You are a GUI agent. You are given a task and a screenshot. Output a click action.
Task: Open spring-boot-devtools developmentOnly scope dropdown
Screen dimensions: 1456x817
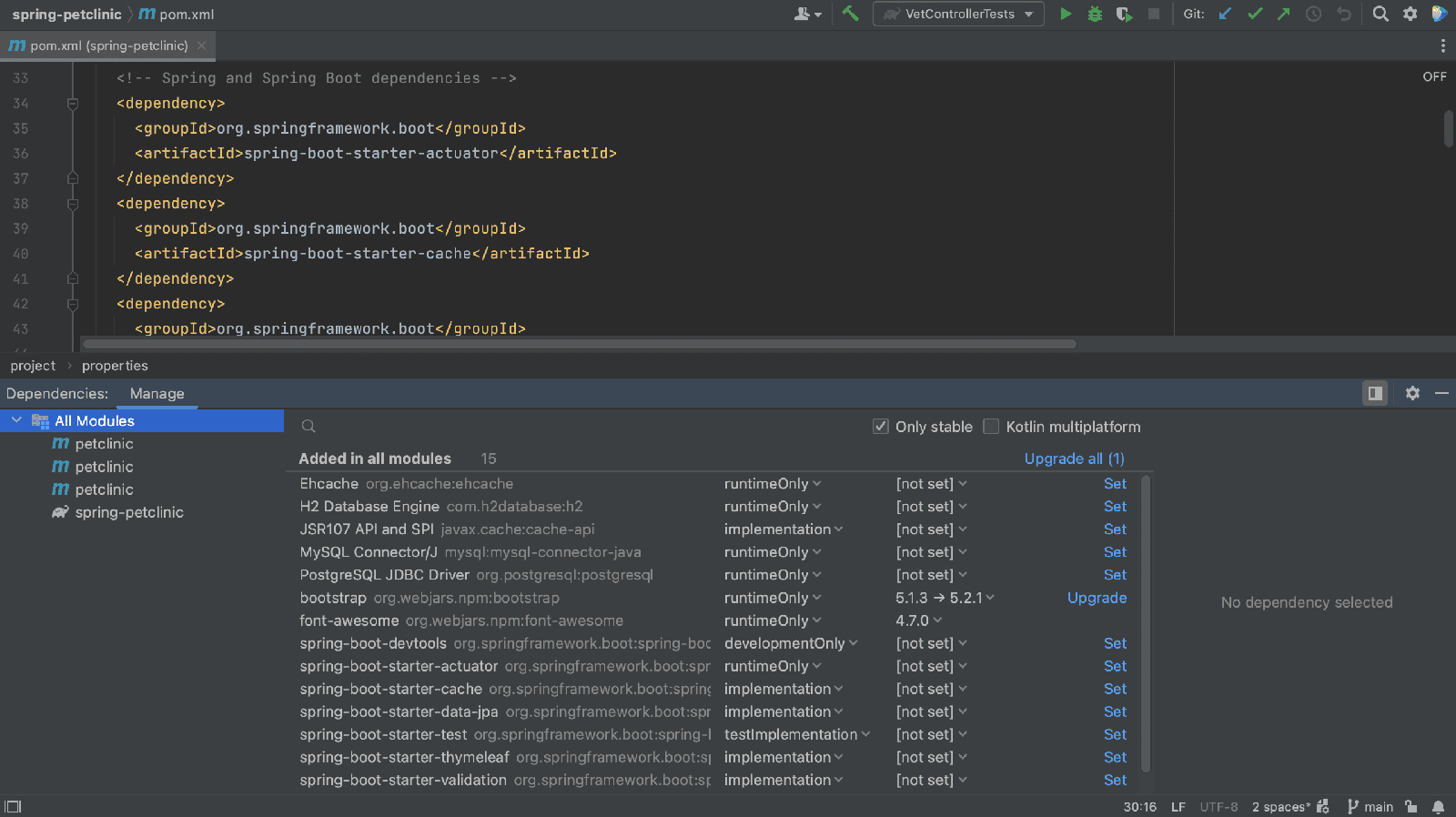(x=791, y=643)
